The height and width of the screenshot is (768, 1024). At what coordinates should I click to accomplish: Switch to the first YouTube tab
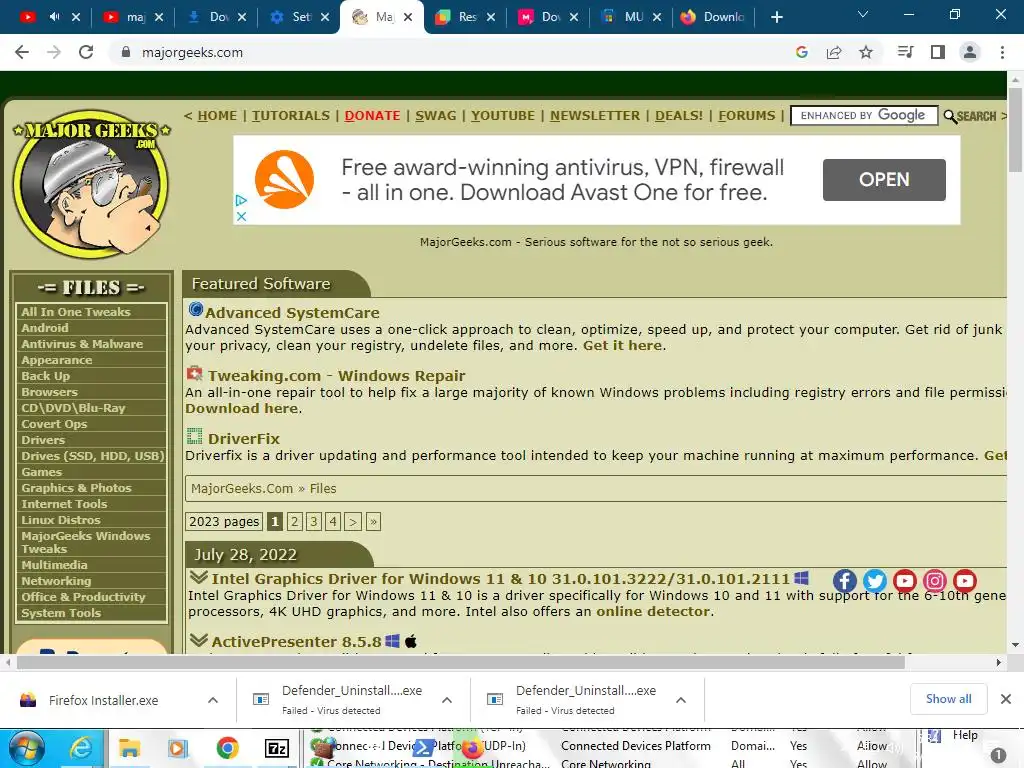pos(50,17)
